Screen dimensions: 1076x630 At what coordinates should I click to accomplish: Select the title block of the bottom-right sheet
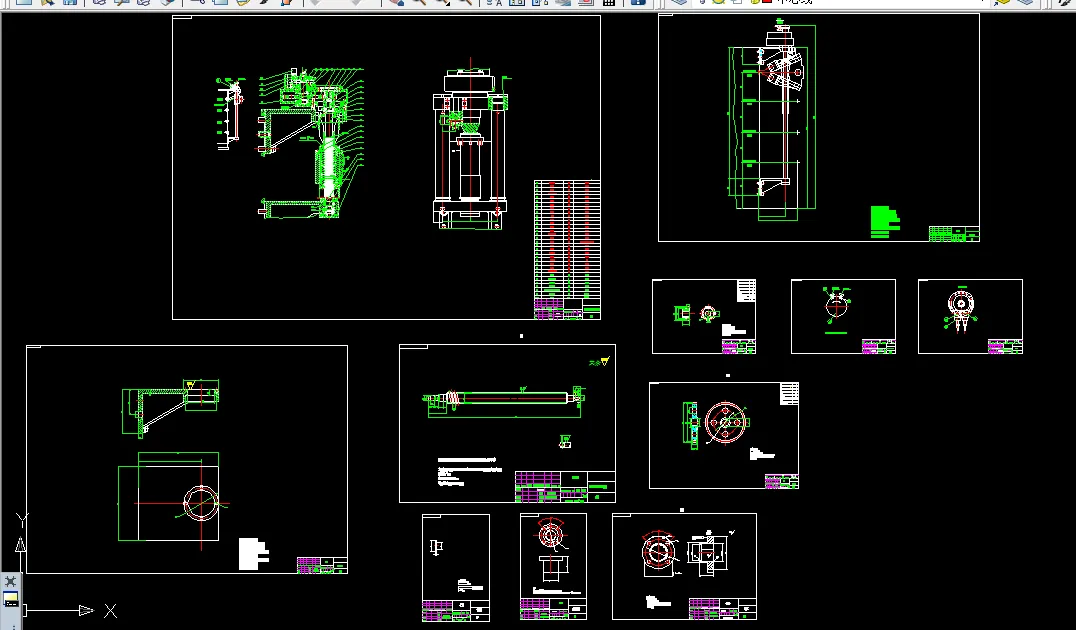pyautogui.click(x=723, y=609)
